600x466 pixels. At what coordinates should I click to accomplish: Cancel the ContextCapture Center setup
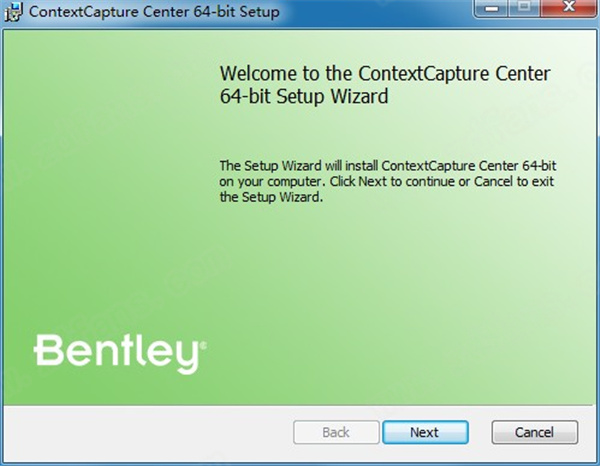pyautogui.click(x=535, y=432)
